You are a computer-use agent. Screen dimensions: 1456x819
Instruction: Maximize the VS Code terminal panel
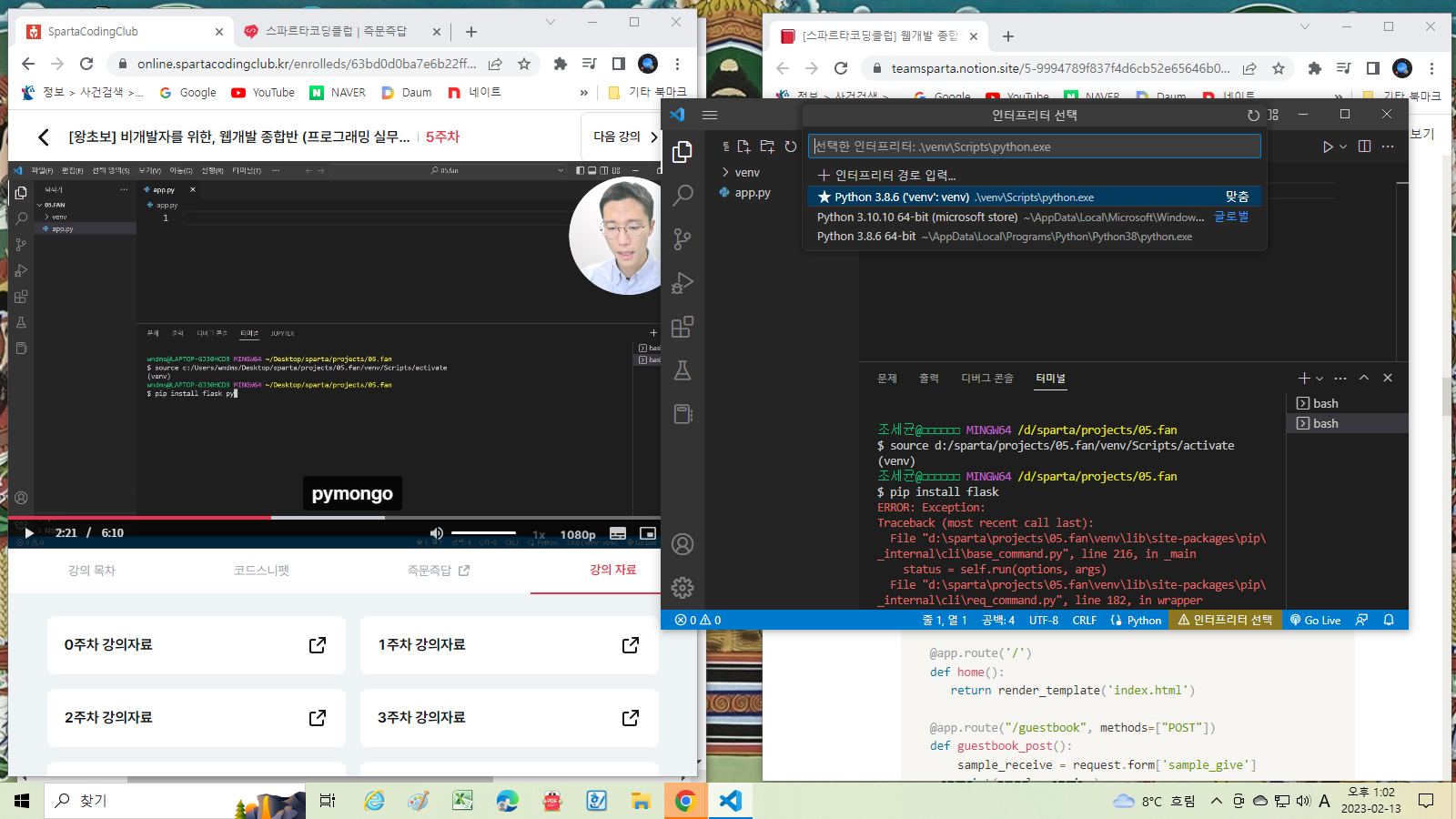(1364, 378)
